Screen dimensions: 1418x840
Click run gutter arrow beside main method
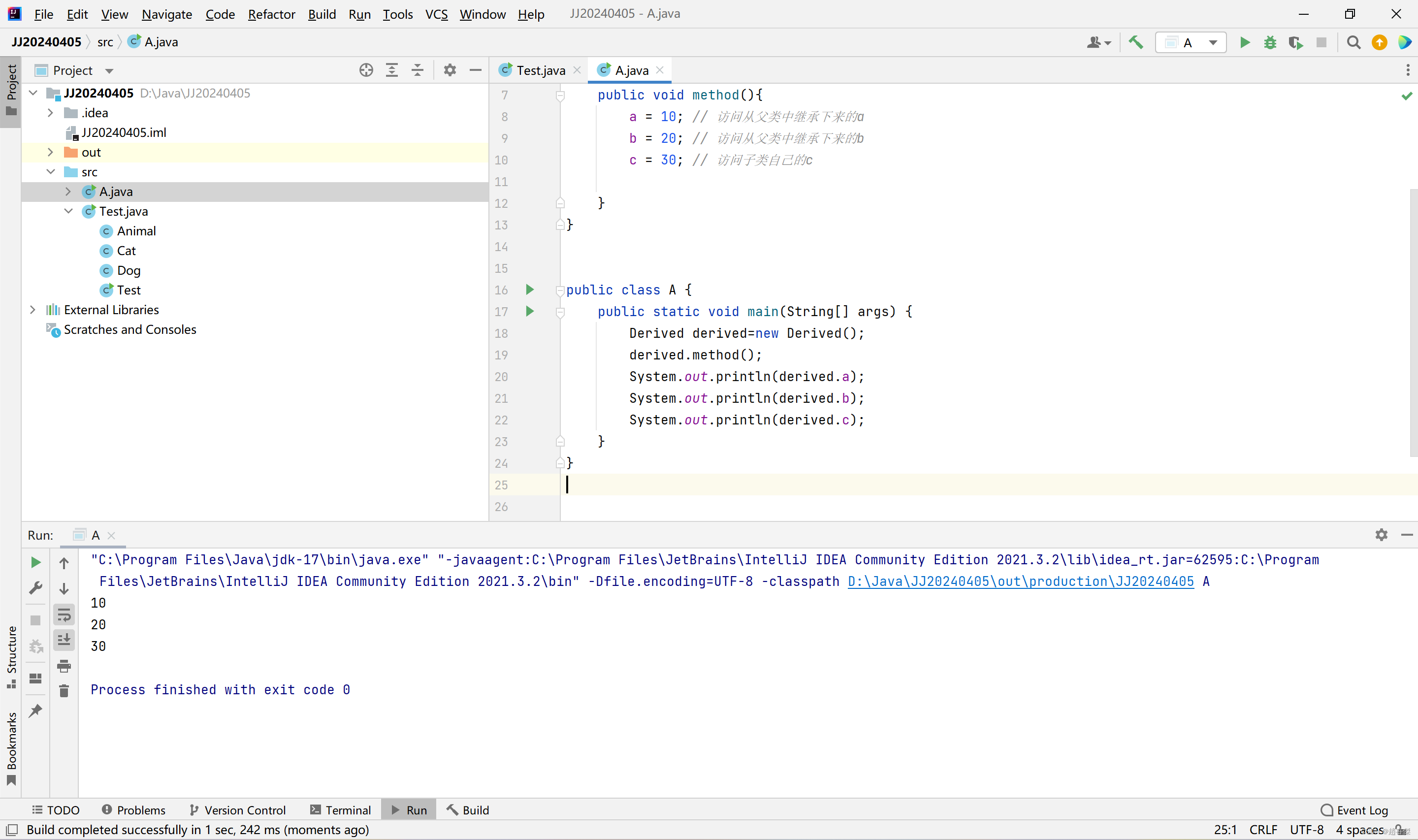530,311
